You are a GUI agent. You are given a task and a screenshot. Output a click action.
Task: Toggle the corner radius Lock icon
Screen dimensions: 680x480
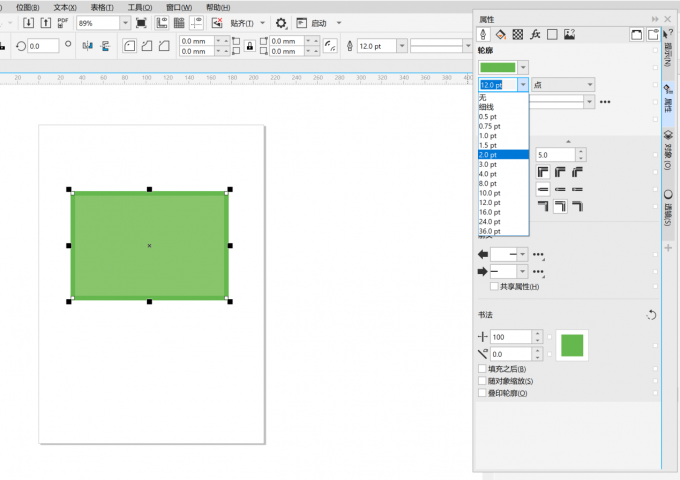pyautogui.click(x=250, y=46)
